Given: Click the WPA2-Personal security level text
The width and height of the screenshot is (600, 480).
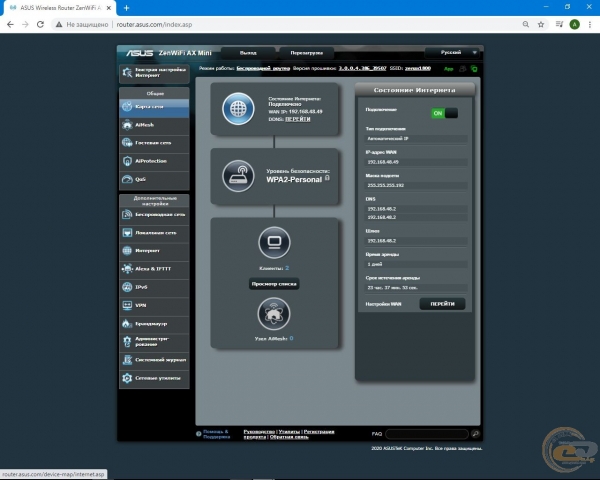Looking at the screenshot, I should [294, 180].
